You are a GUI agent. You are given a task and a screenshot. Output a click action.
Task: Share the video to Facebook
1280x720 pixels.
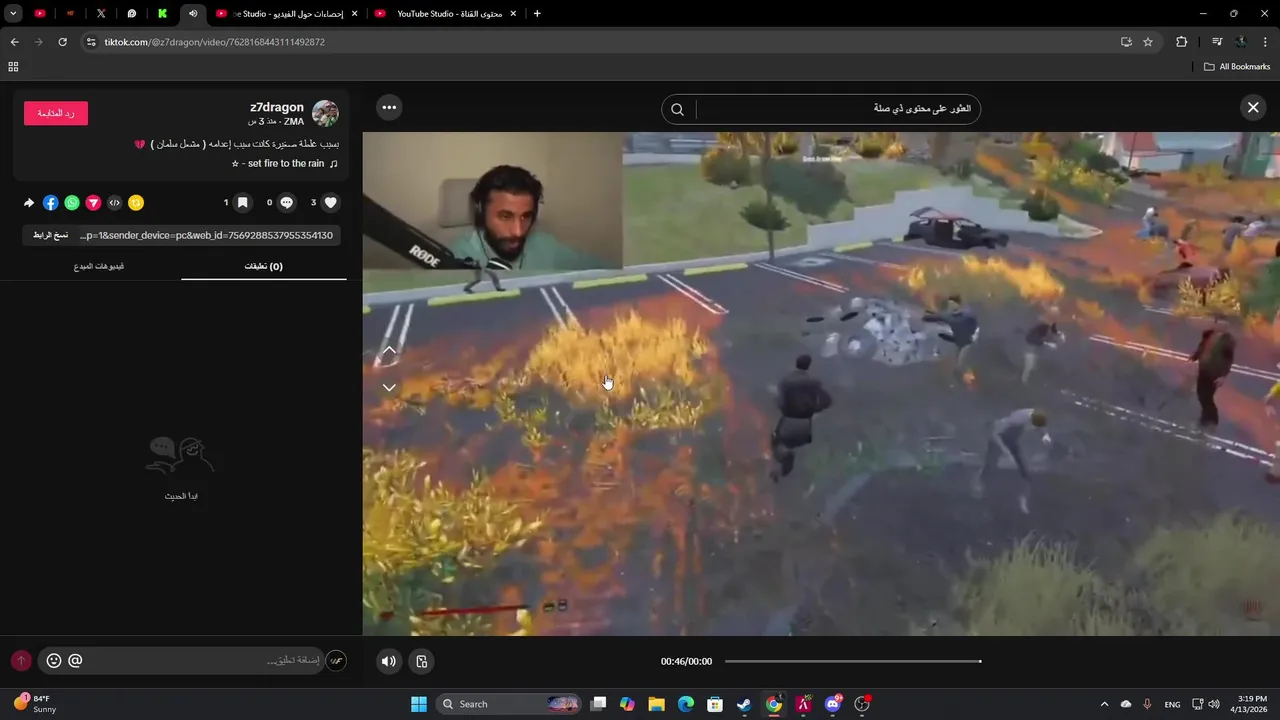pyautogui.click(x=50, y=203)
